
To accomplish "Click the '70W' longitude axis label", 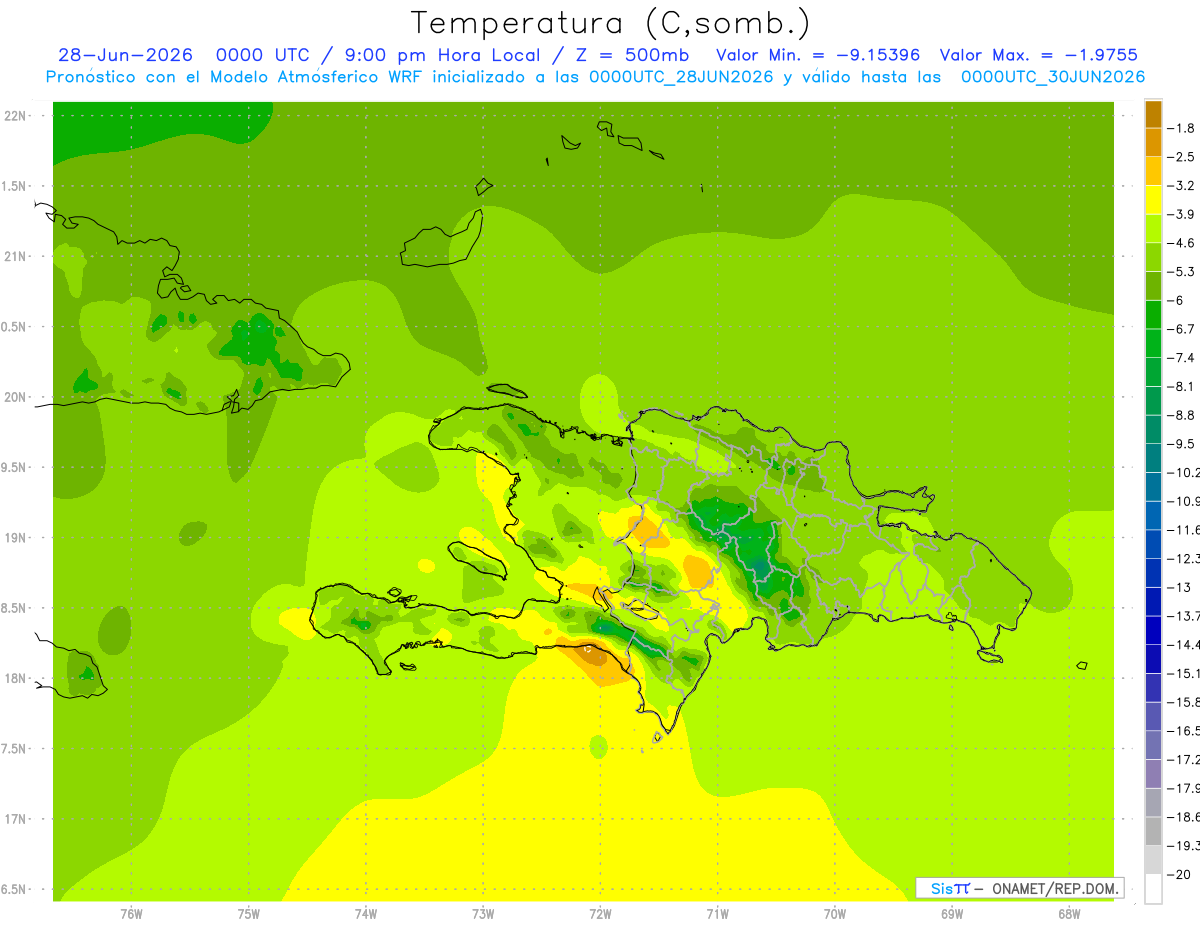I will (835, 914).
